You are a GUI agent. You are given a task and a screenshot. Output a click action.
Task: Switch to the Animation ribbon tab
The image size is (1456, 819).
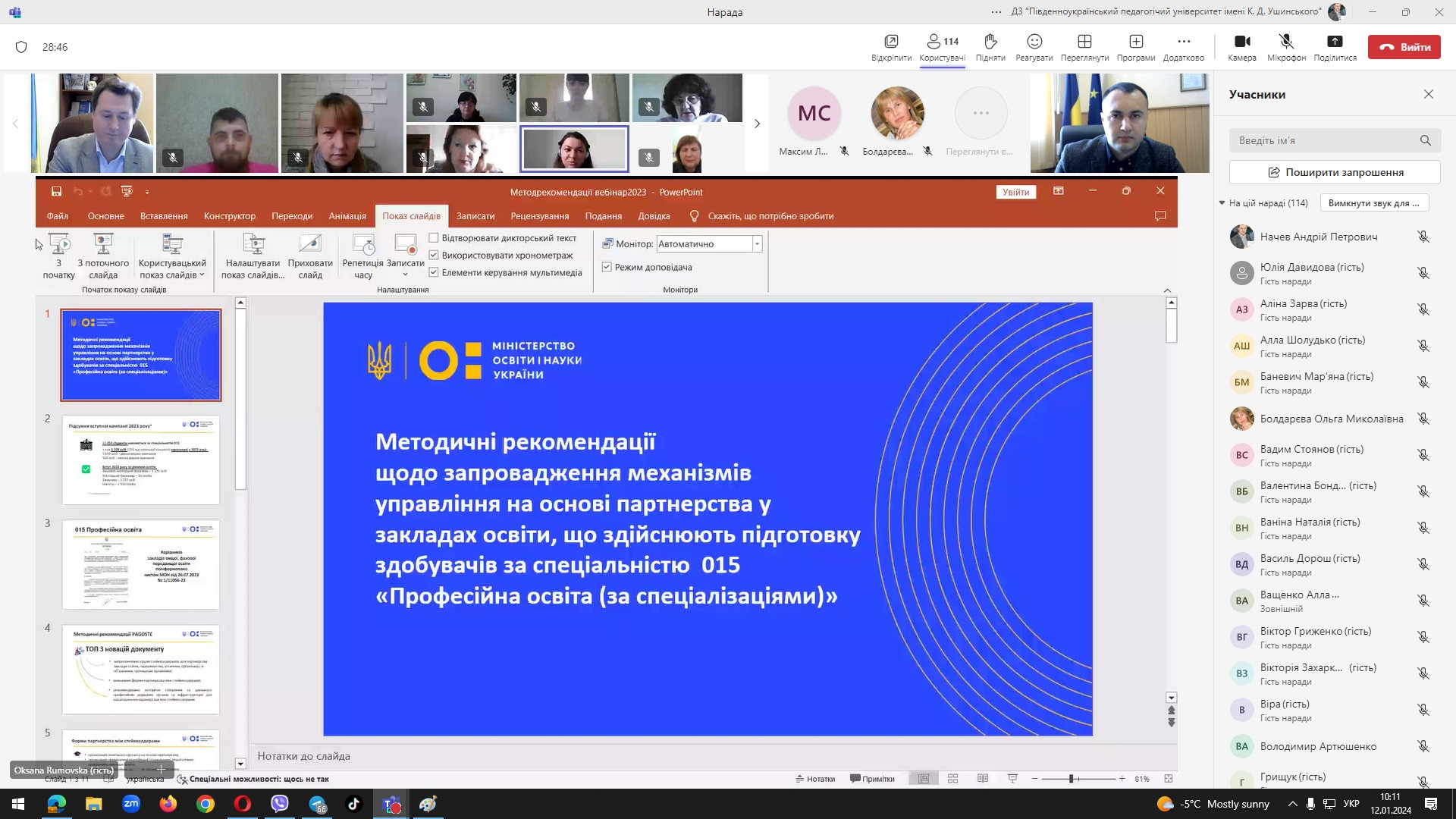[x=347, y=216]
